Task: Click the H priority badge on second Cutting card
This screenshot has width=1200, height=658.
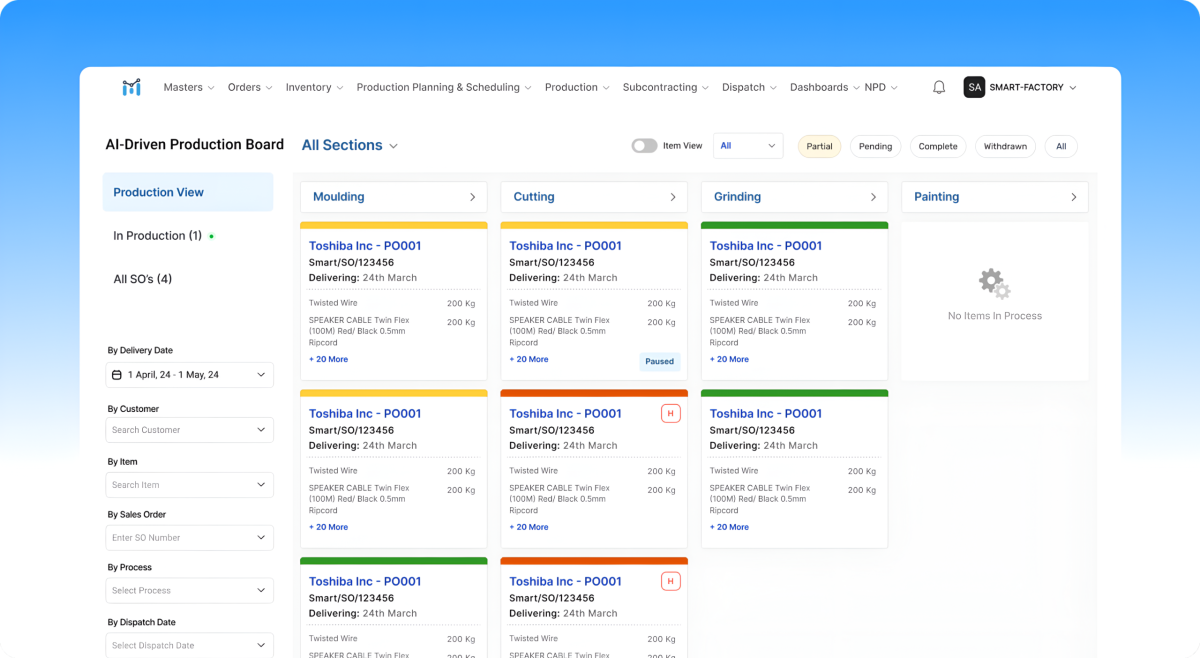Action: (671, 413)
